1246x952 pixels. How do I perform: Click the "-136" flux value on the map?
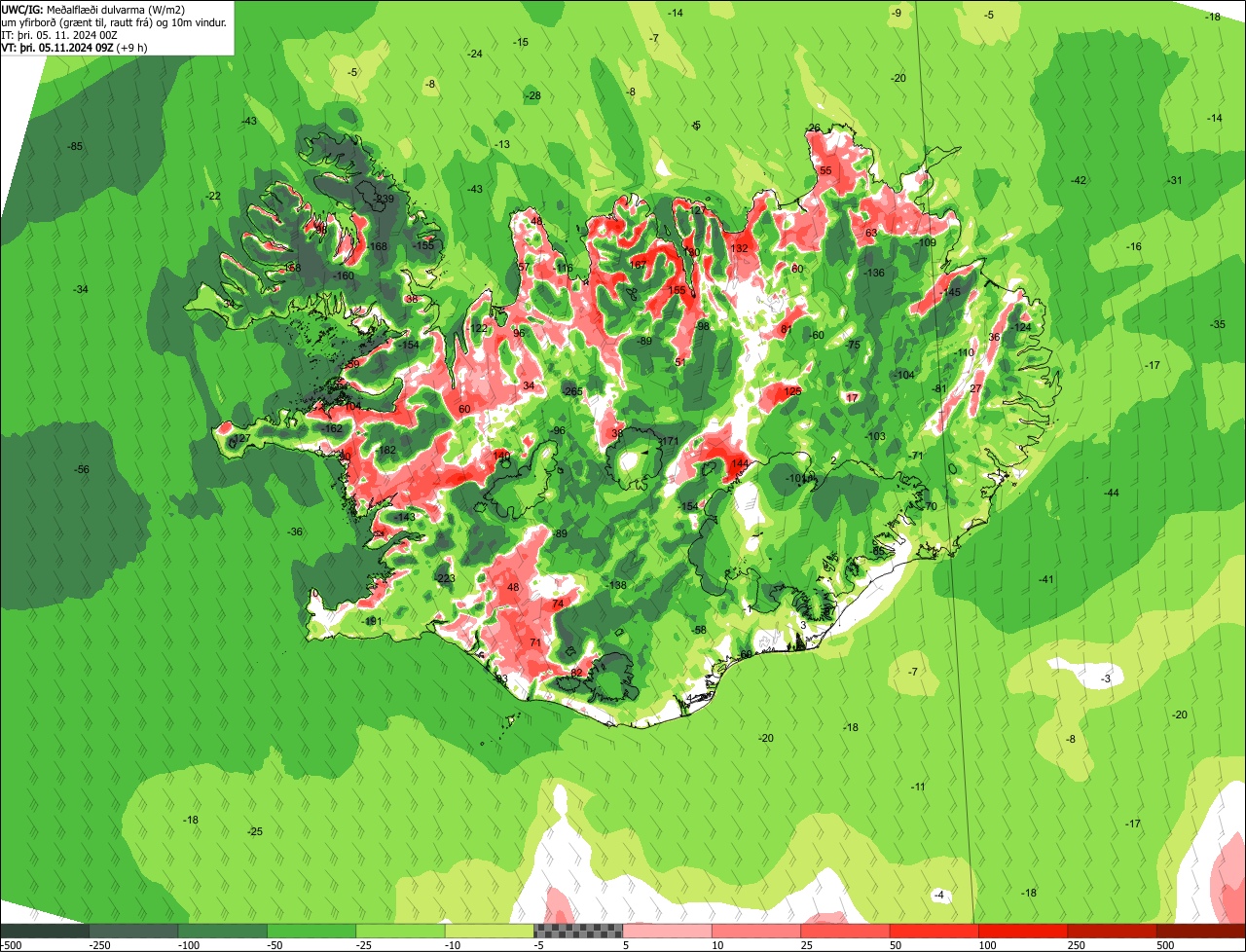point(874,273)
